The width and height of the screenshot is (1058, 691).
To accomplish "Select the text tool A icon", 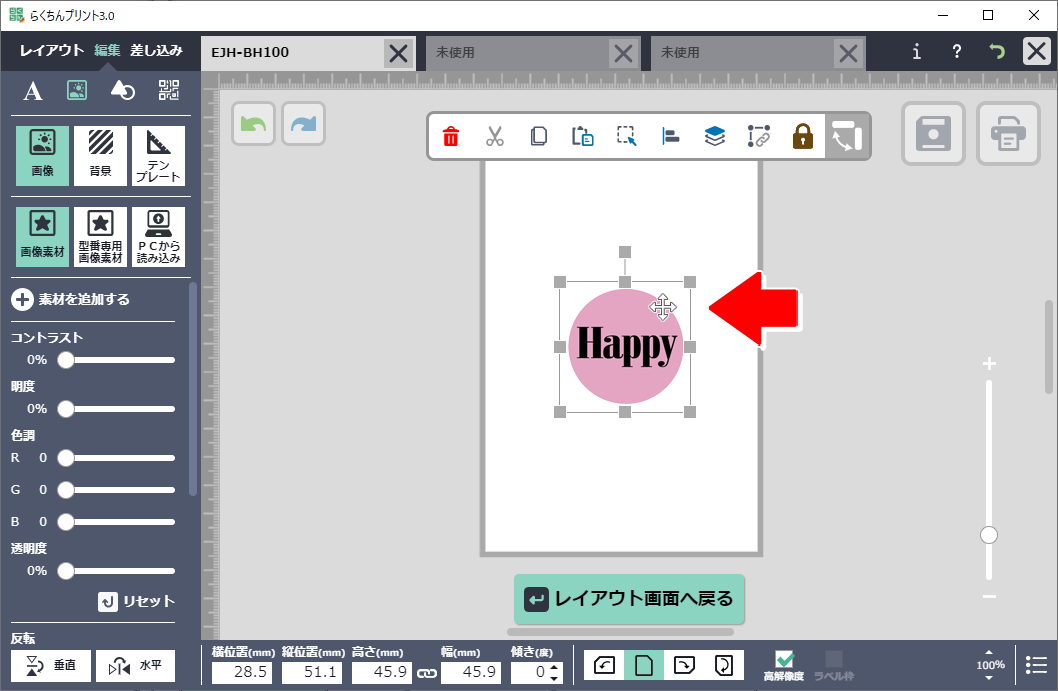I will (32, 90).
